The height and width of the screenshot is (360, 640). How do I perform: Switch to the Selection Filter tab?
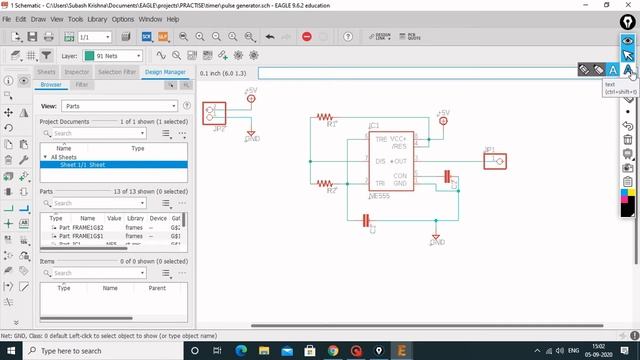coord(117,72)
